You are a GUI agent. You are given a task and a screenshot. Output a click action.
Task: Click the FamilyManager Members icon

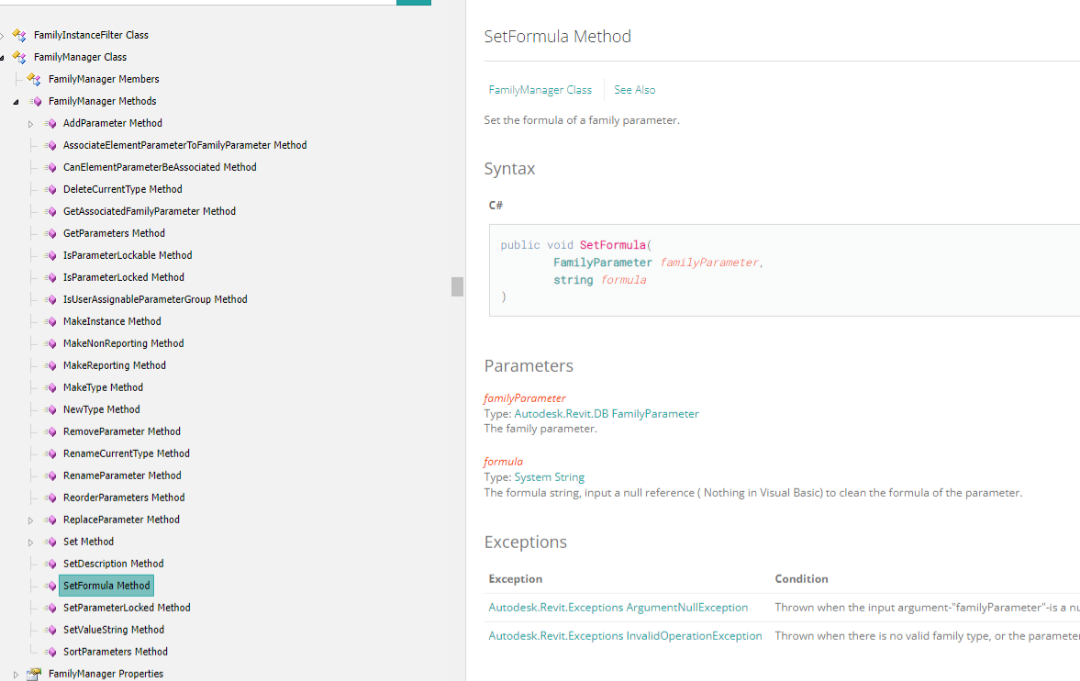pyautogui.click(x=34, y=79)
